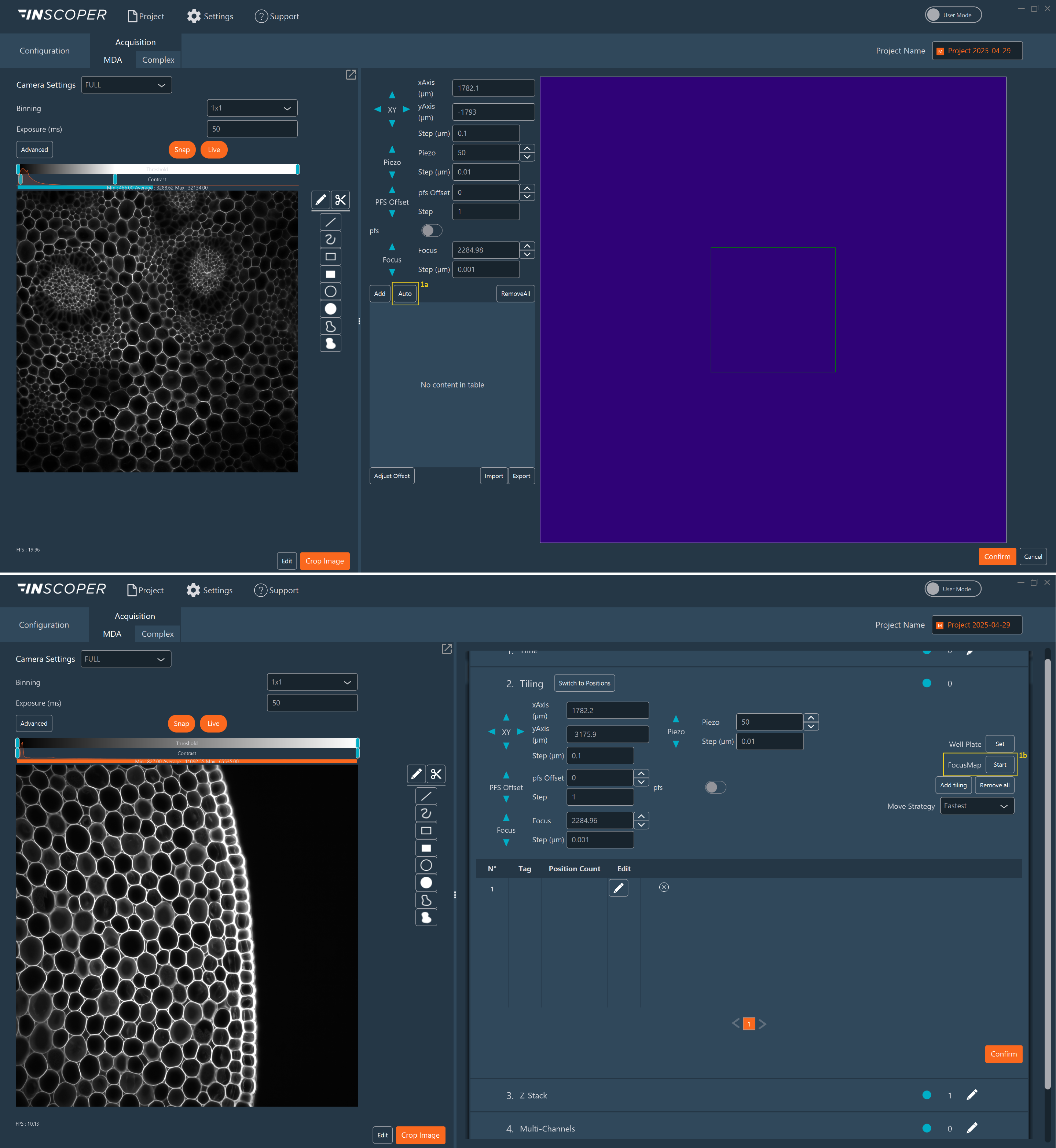Go to next page arrow beside page 1

(762, 1023)
